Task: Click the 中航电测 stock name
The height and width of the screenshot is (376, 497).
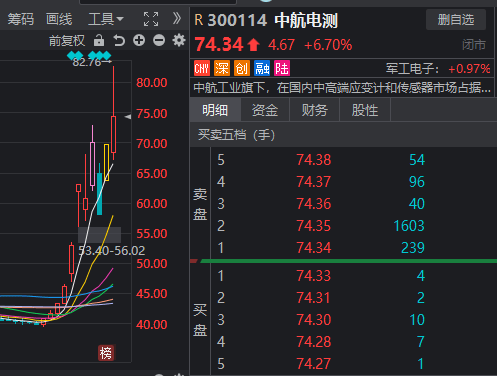Action: [306, 20]
